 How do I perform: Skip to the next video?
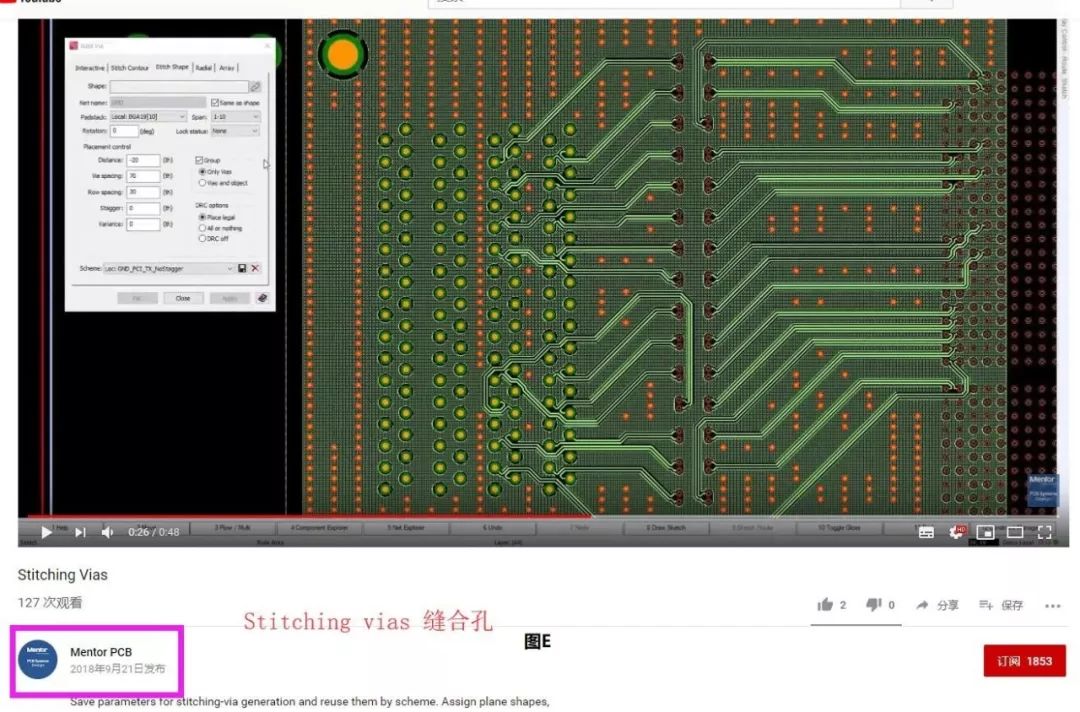(x=81, y=532)
